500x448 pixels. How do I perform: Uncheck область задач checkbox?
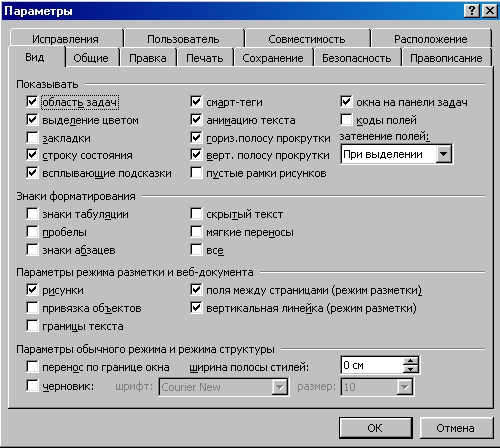coord(32,101)
